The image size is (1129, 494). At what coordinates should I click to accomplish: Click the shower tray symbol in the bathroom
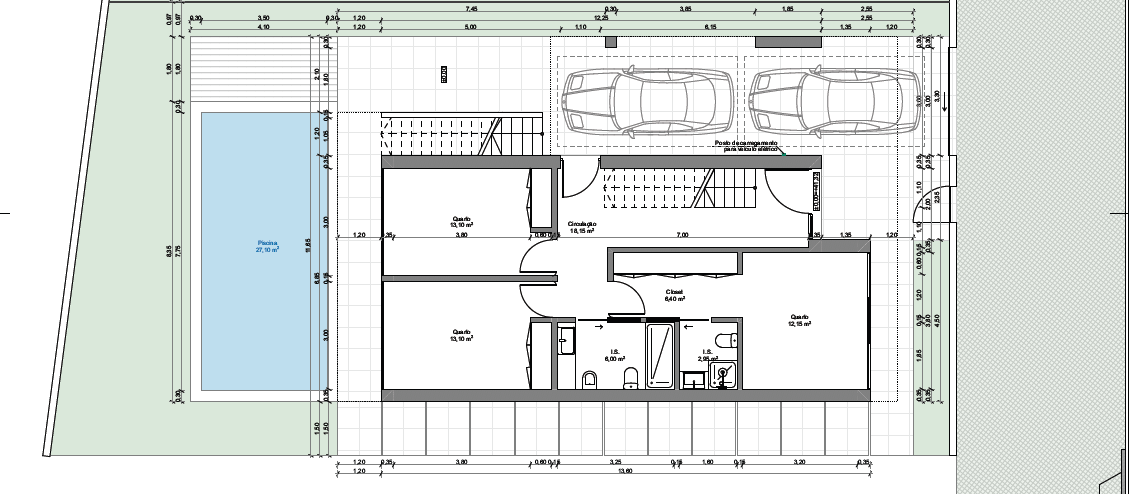point(661,354)
